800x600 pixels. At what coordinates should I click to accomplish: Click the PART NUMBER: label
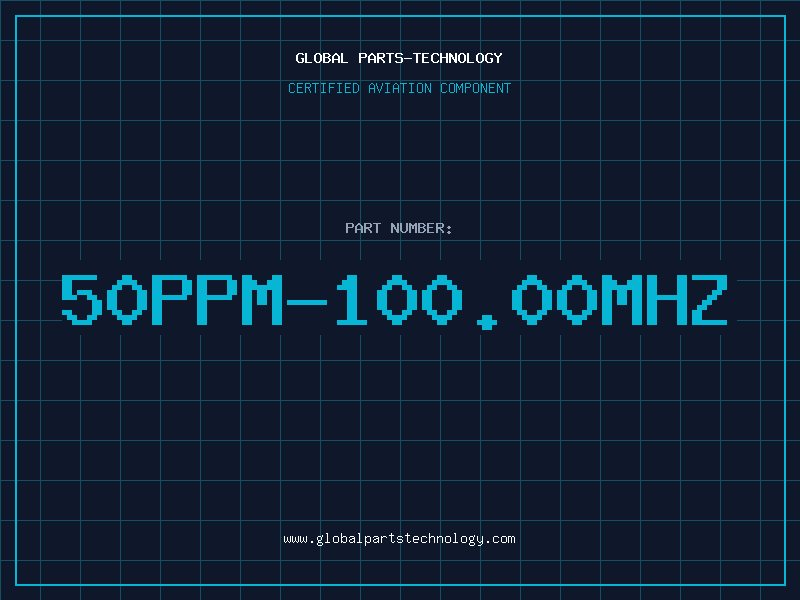(399, 228)
